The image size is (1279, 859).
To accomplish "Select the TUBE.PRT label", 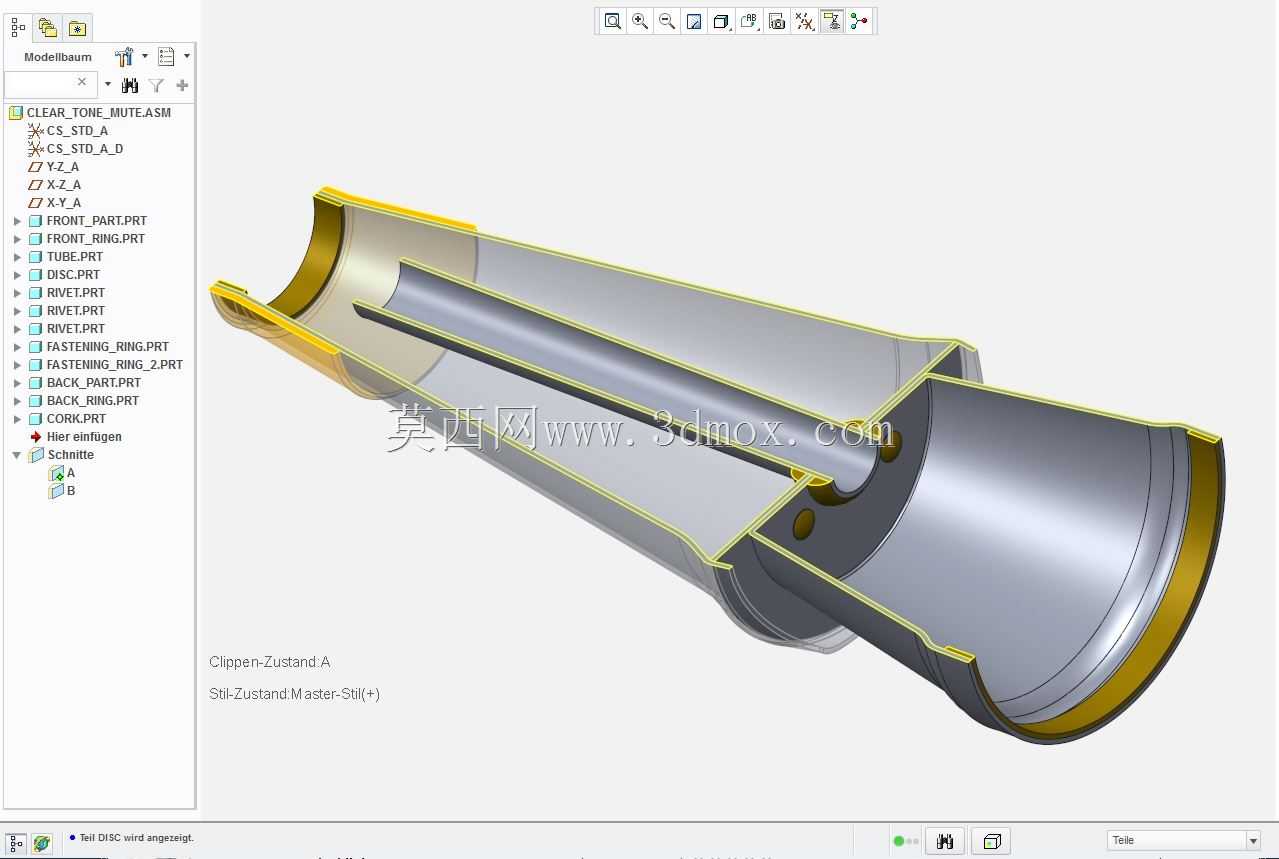I will point(75,257).
